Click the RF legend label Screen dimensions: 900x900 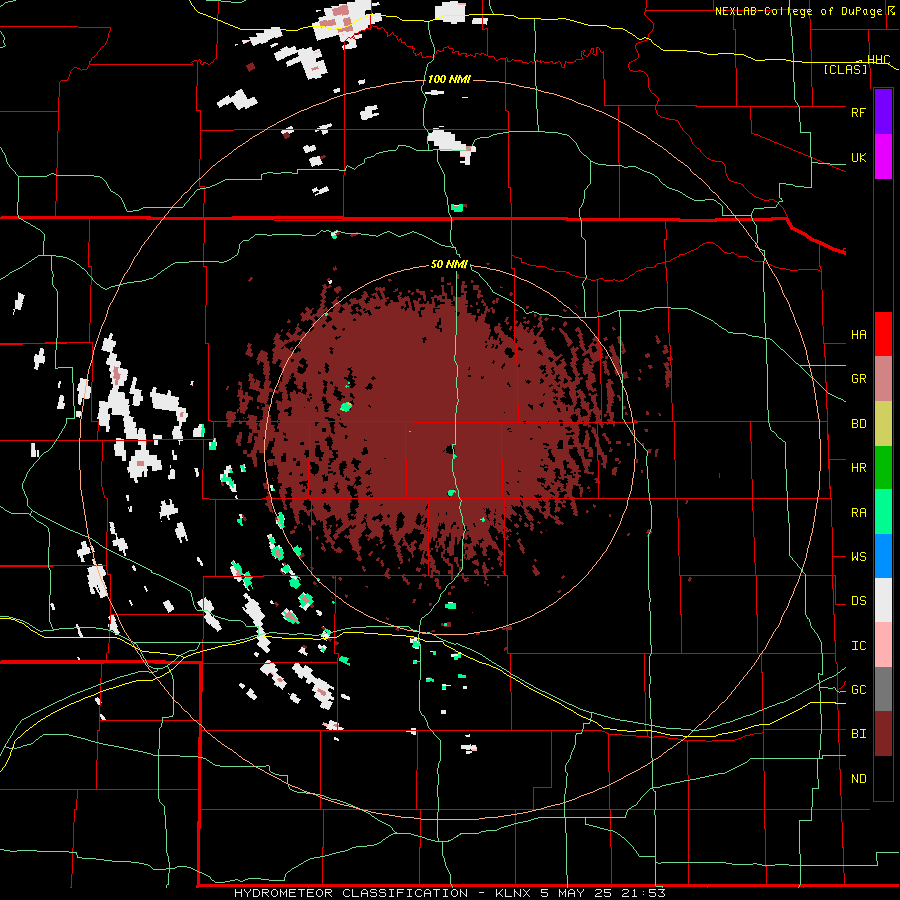click(858, 112)
